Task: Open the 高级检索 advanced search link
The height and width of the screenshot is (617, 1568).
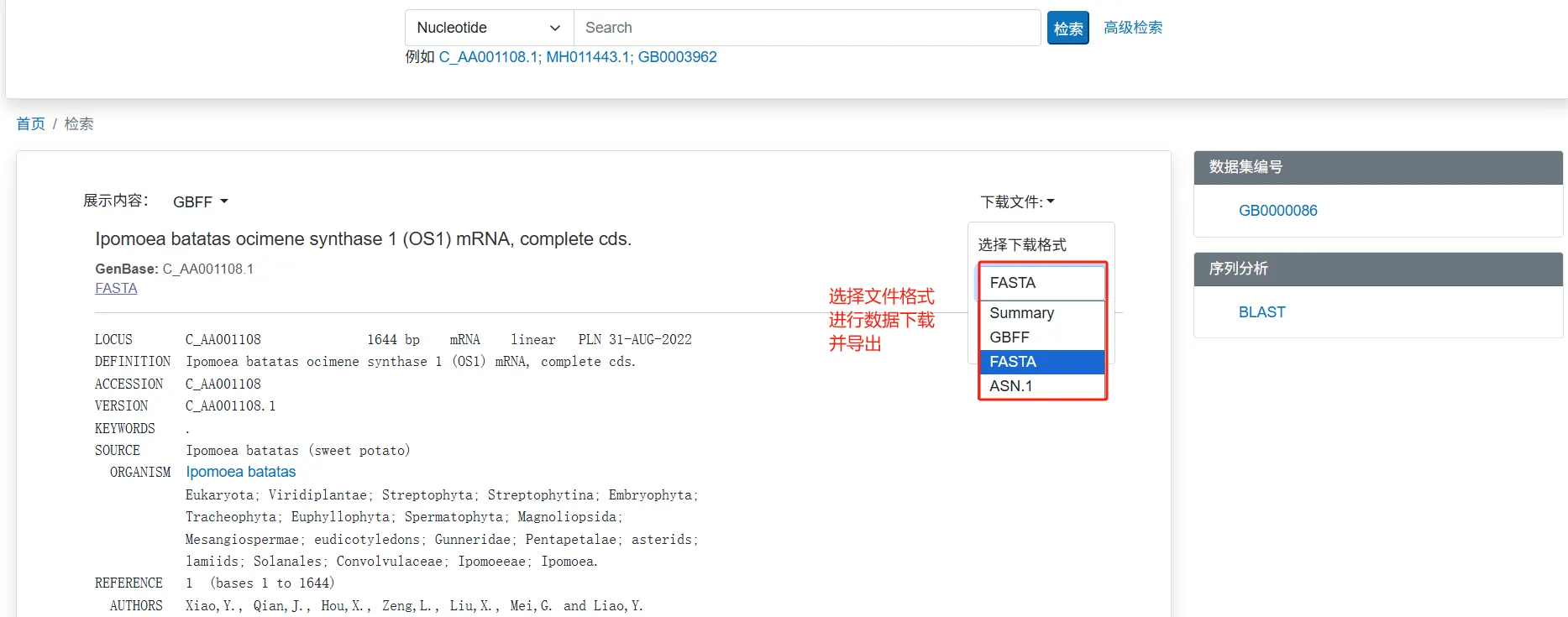Action: (x=1132, y=28)
